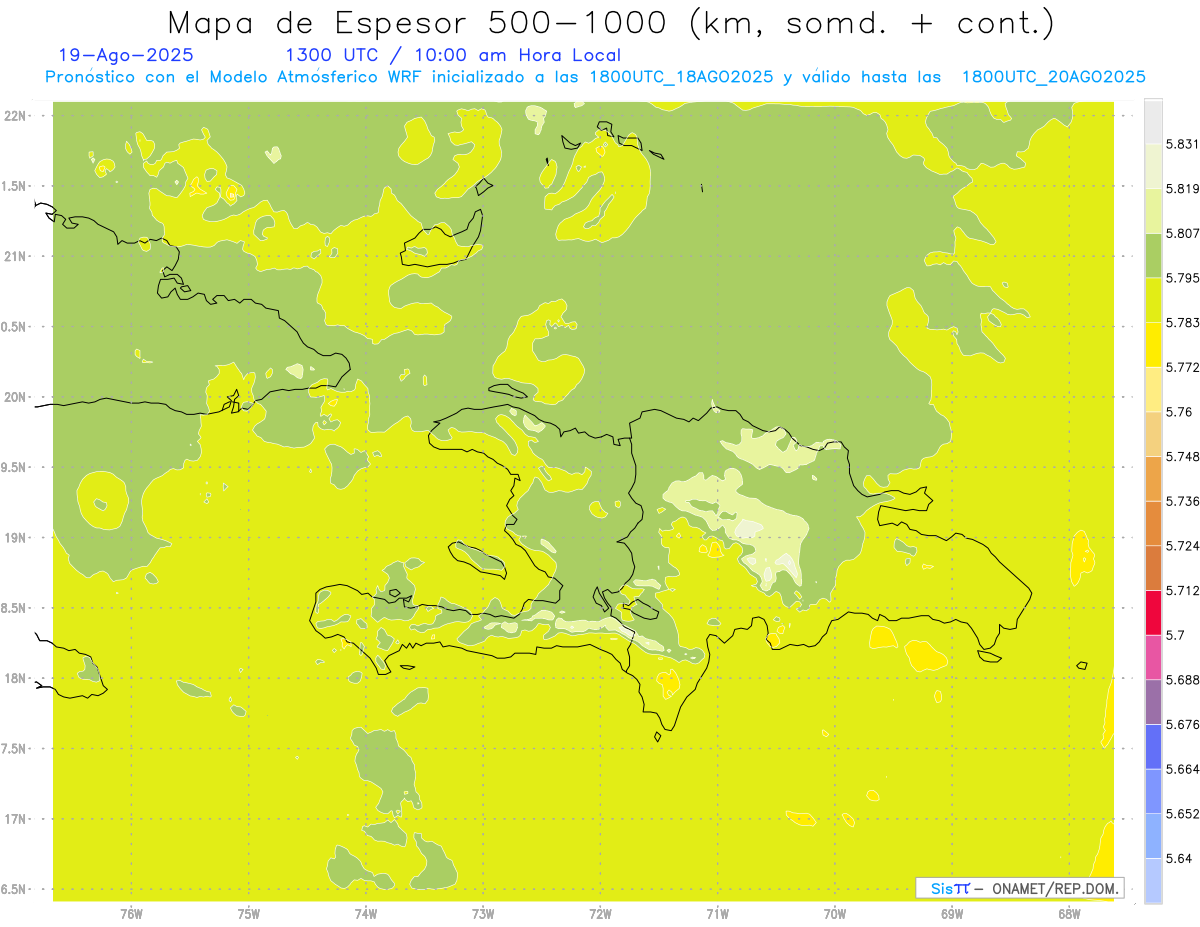Click the '21N' latitude label

[x=17, y=256]
